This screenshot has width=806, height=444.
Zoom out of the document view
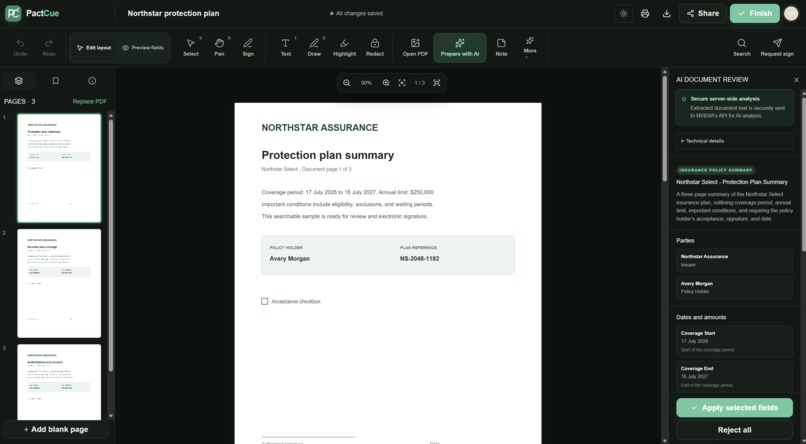click(346, 83)
